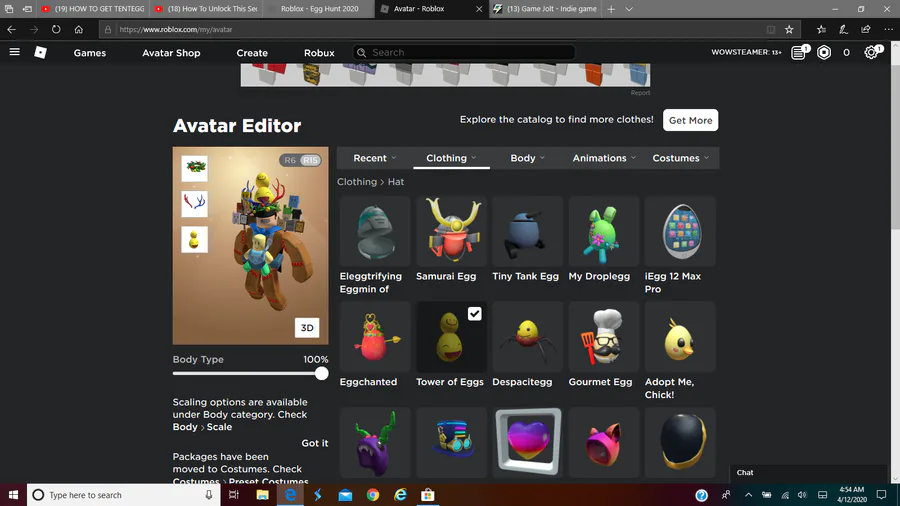Show hidden system tray icons

click(x=748, y=495)
